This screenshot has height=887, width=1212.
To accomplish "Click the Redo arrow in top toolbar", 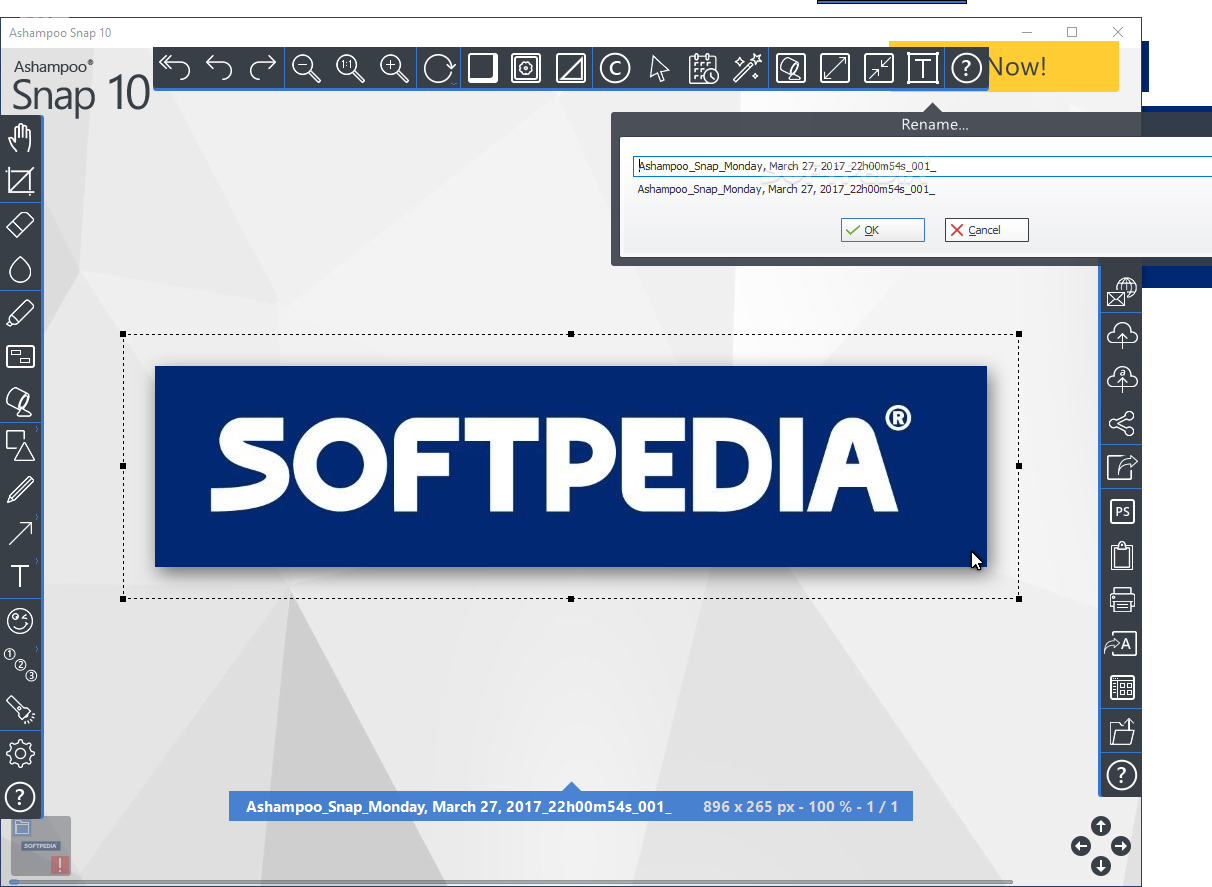I will (263, 68).
